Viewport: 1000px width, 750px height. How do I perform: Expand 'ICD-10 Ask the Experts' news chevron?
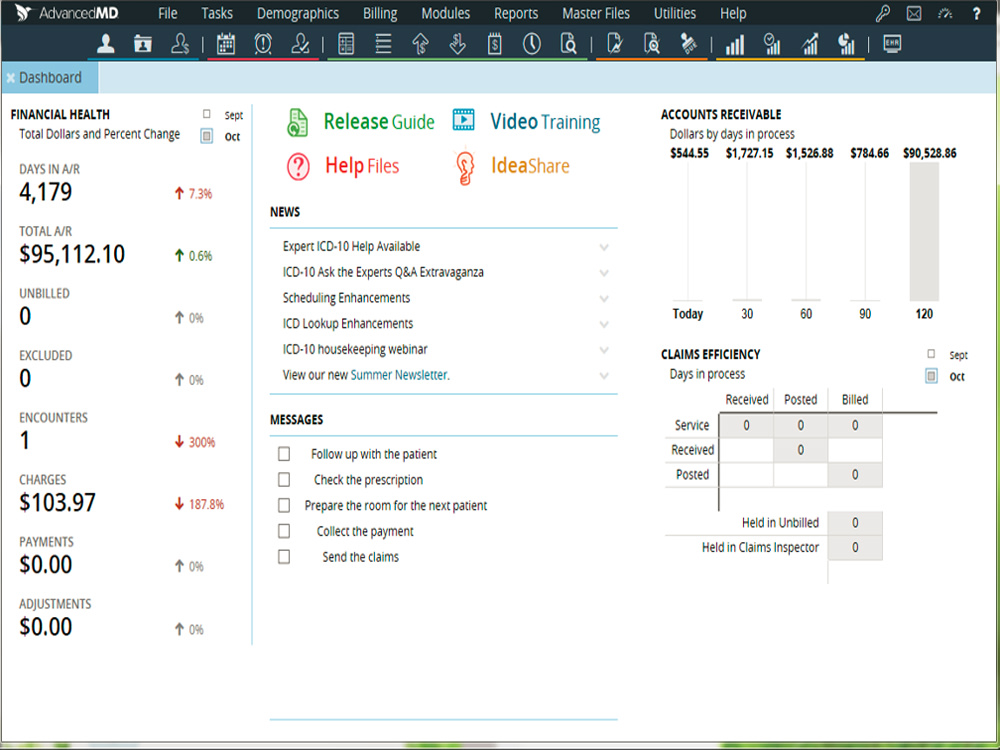point(603,273)
